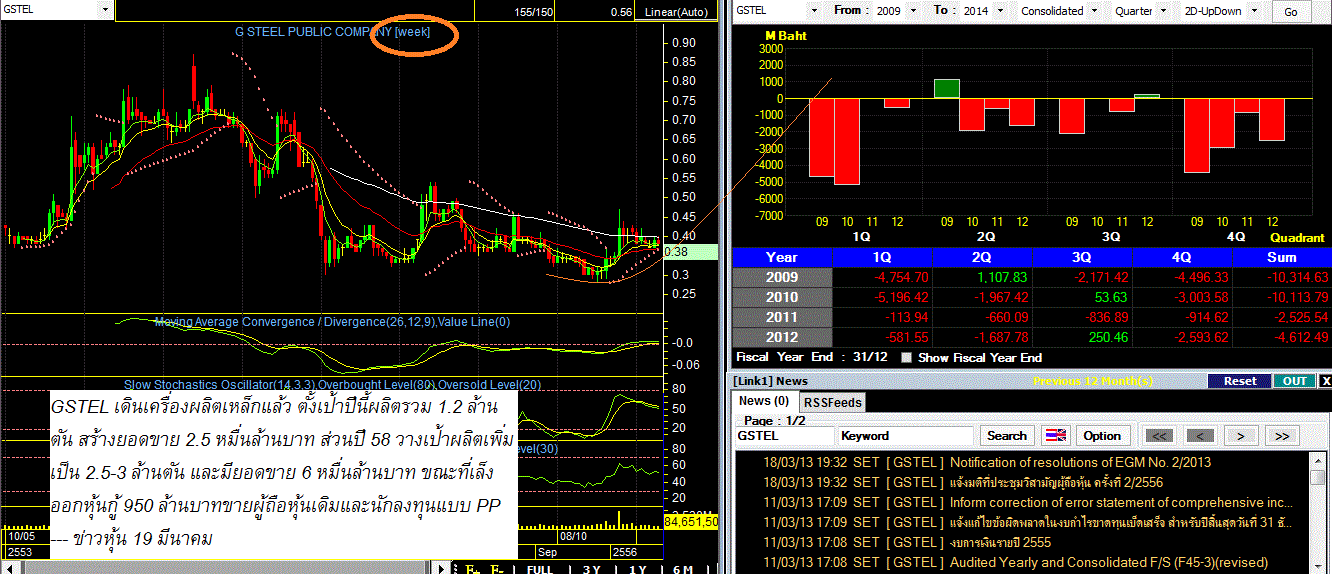Go to previous news page (<)

coord(1200,436)
